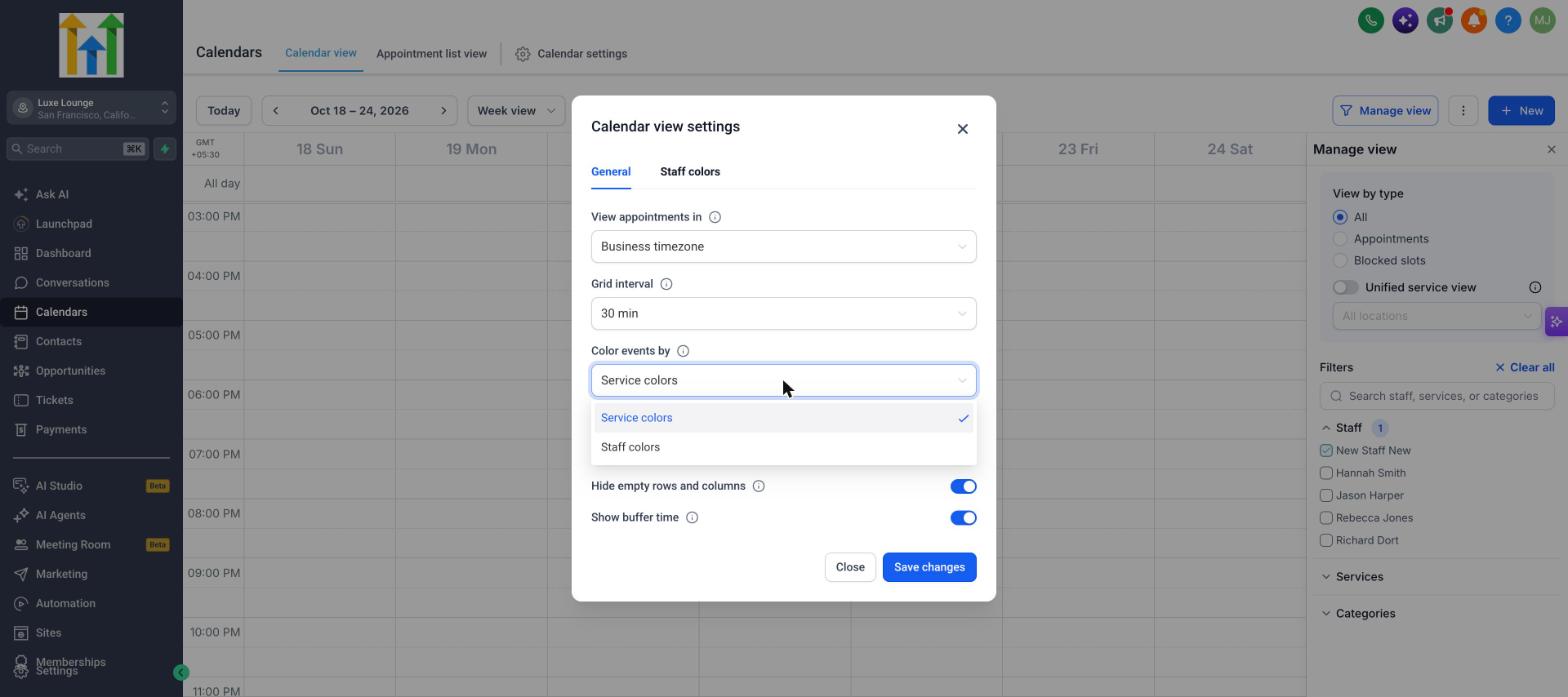This screenshot has height=697, width=1568.
Task: Click the phone dialer icon
Action: coord(1371,20)
